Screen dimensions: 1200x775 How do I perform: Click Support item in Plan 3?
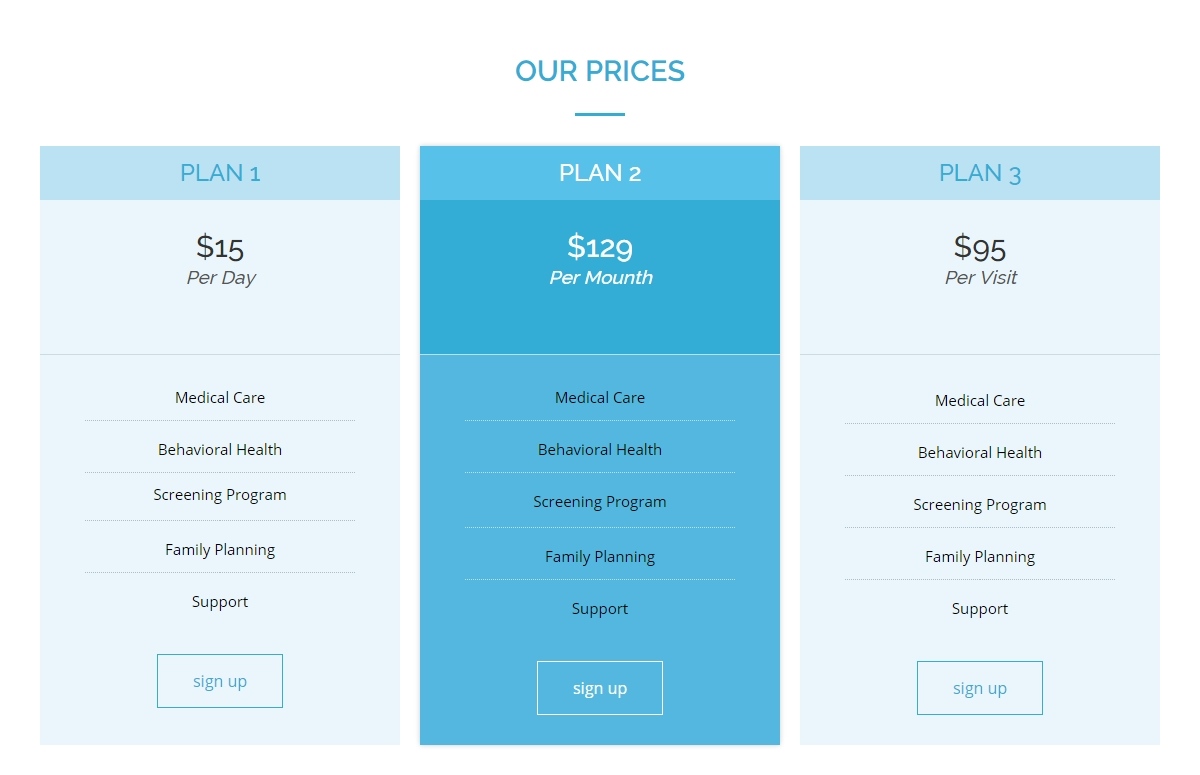(x=980, y=609)
